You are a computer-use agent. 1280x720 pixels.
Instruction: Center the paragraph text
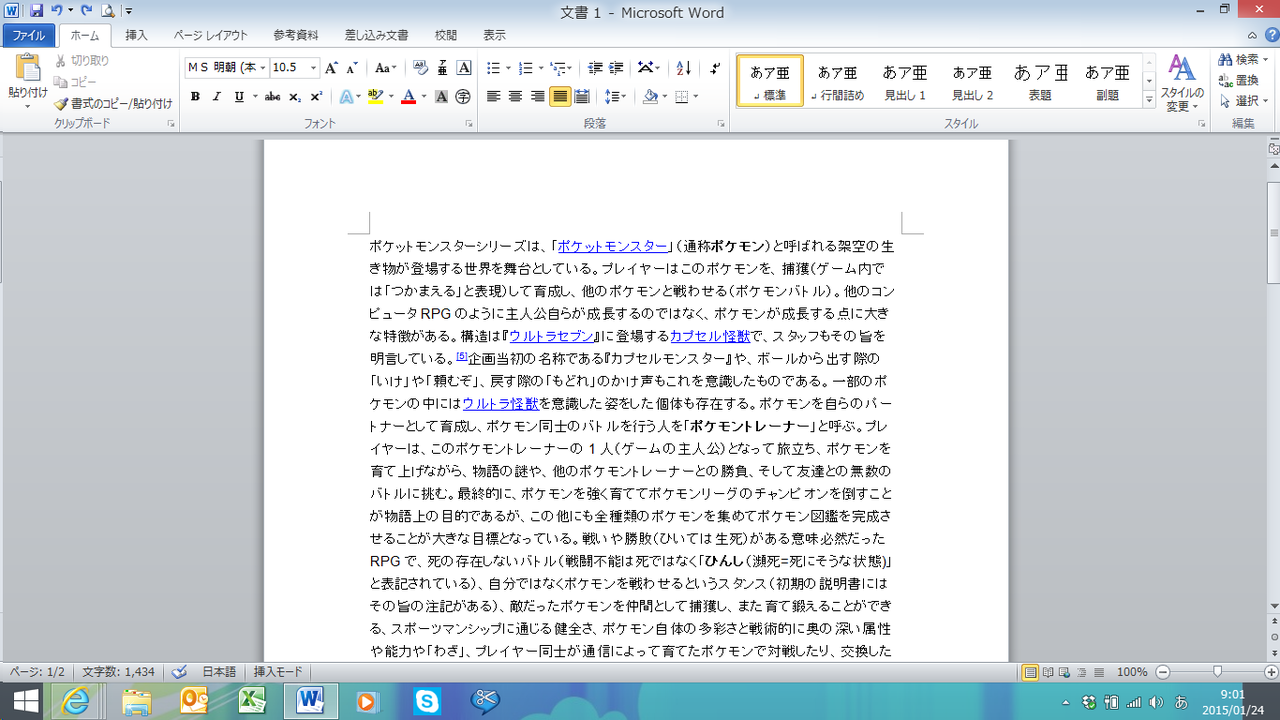516,97
